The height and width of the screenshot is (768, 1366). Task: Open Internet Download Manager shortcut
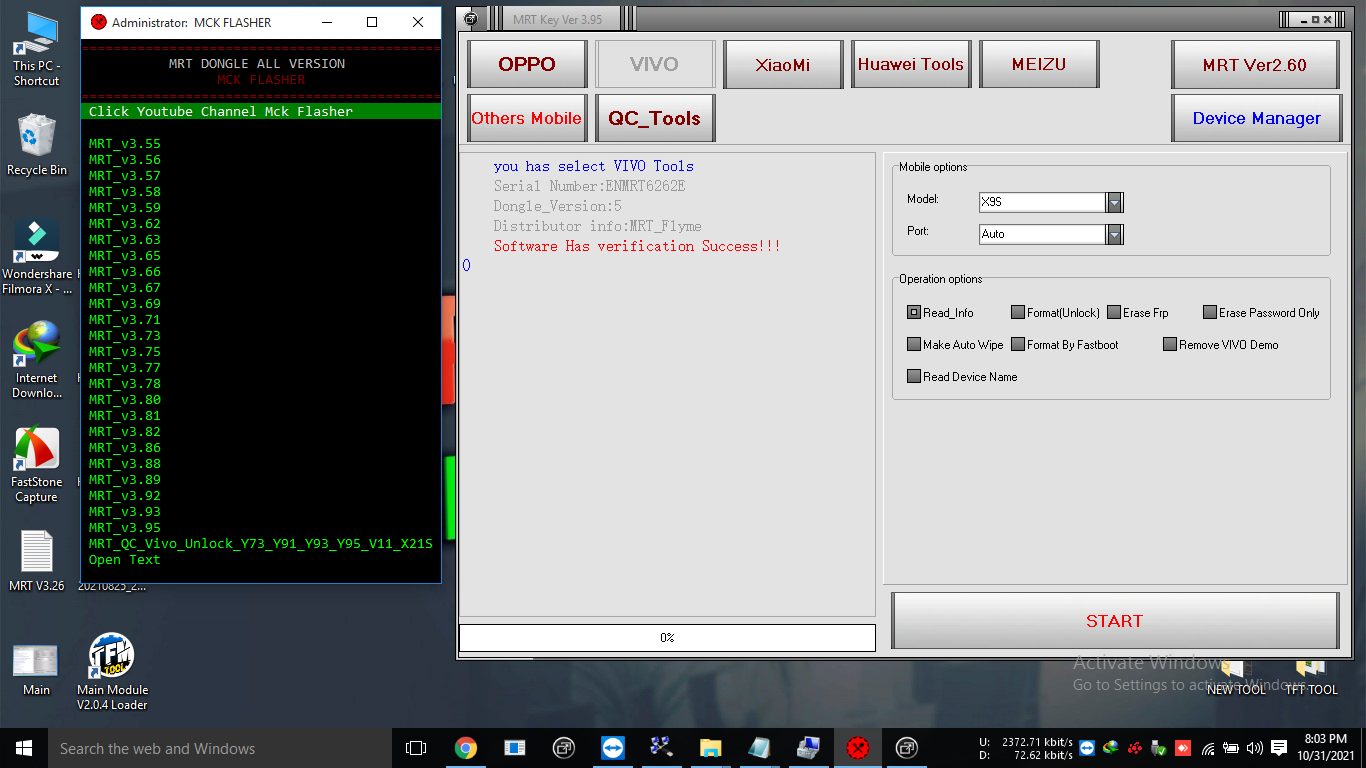[37, 360]
